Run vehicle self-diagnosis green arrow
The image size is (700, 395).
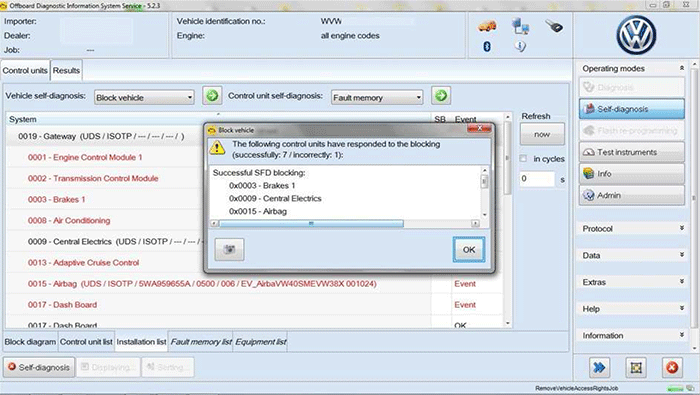[212, 96]
